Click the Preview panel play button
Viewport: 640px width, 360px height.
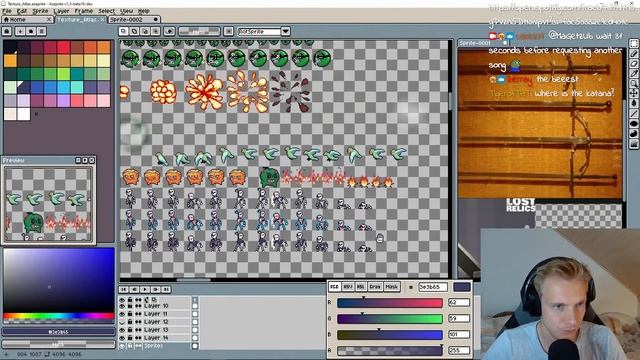[85, 160]
